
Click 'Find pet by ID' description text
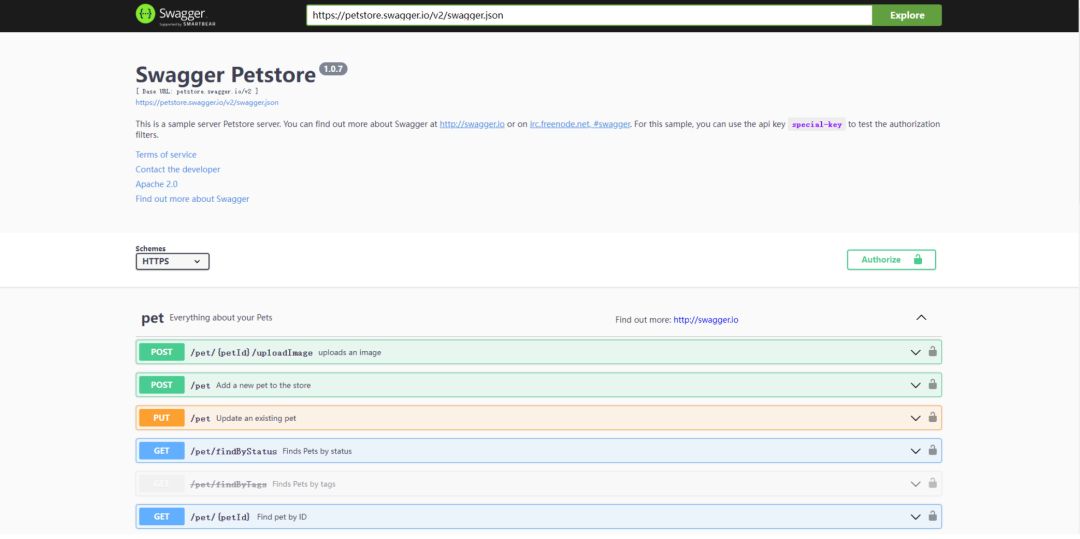coord(282,517)
